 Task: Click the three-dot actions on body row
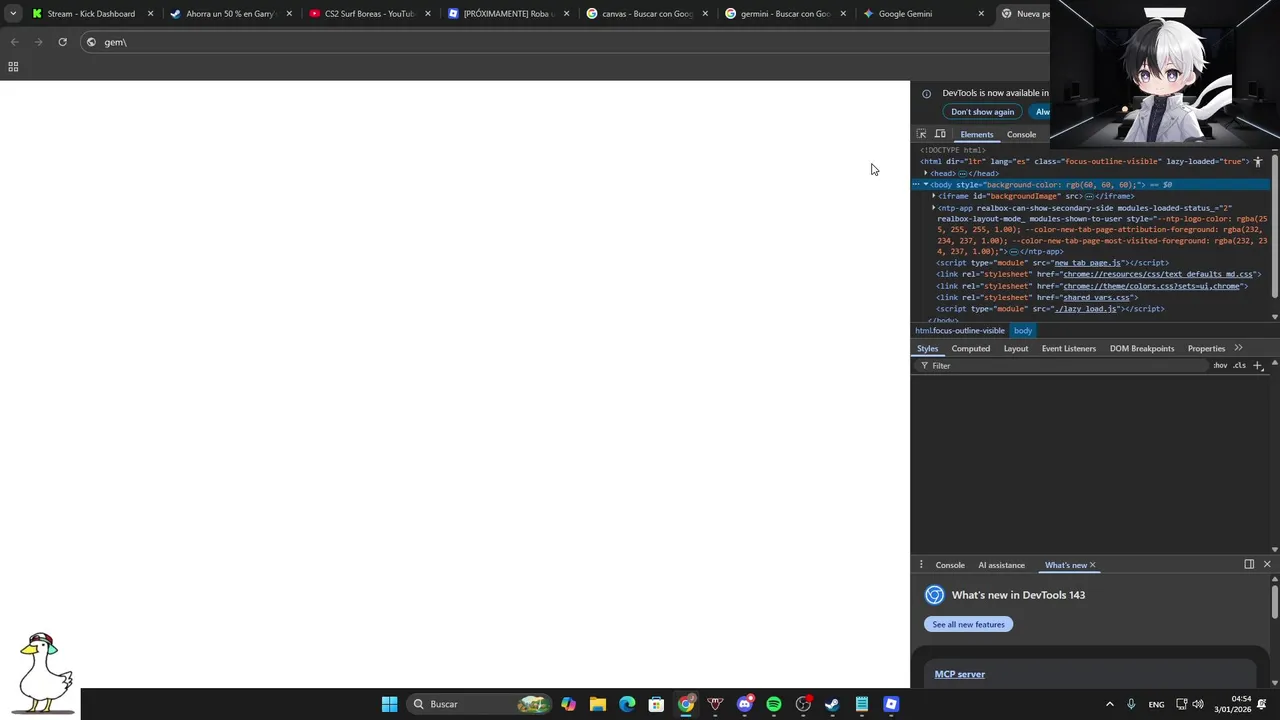coord(916,185)
